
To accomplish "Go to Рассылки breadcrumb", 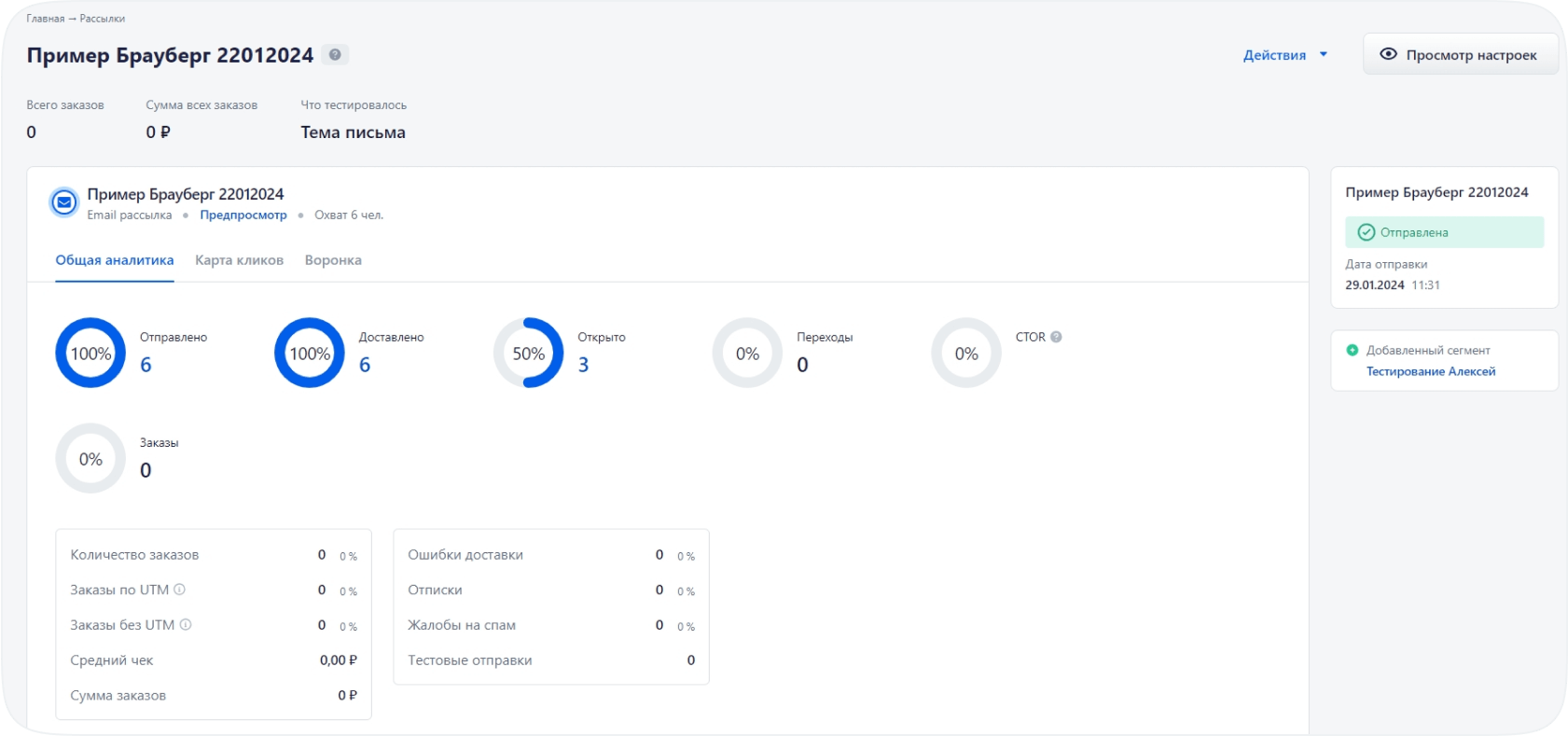I will (x=103, y=19).
